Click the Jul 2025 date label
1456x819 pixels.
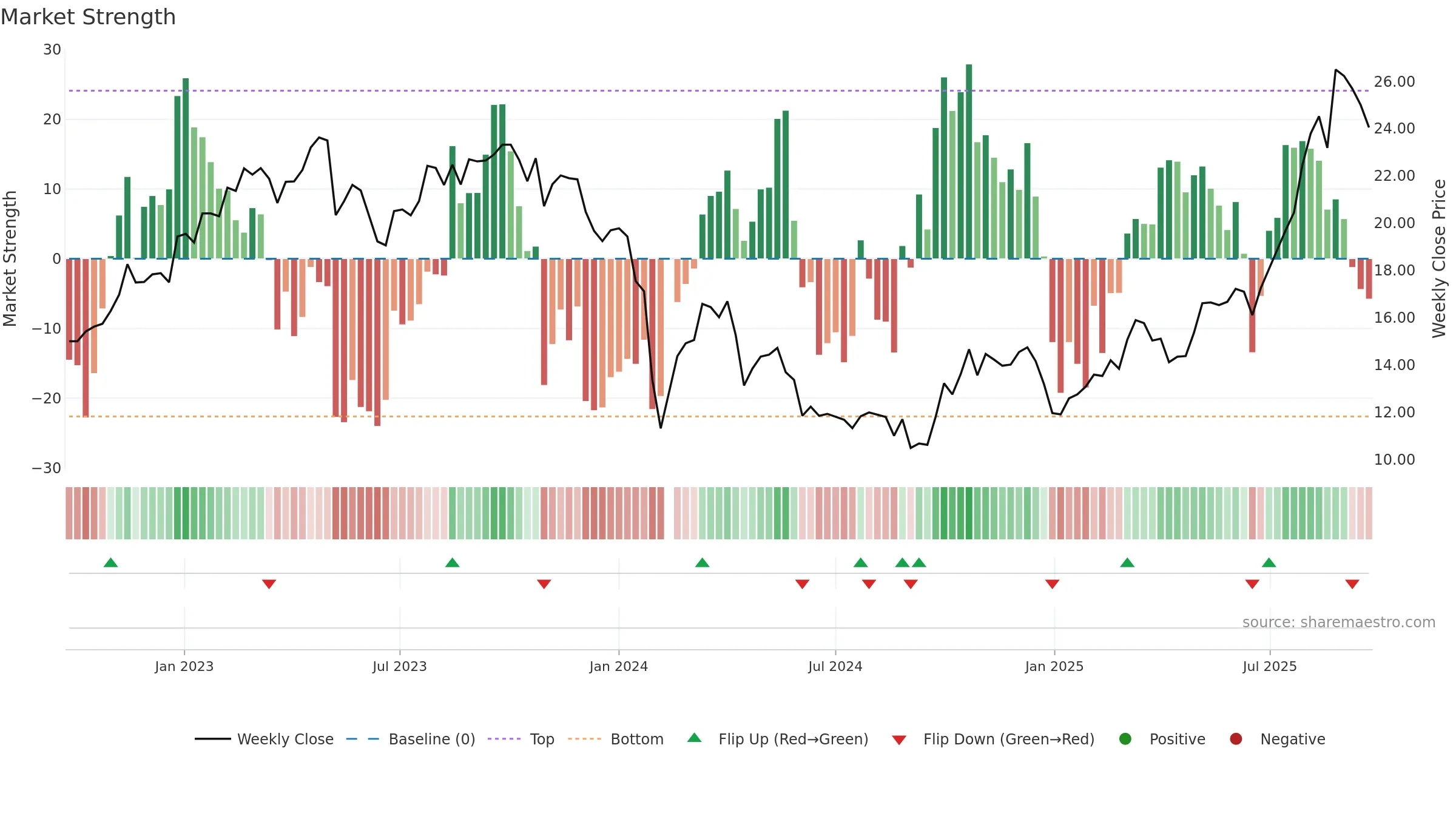1270,667
